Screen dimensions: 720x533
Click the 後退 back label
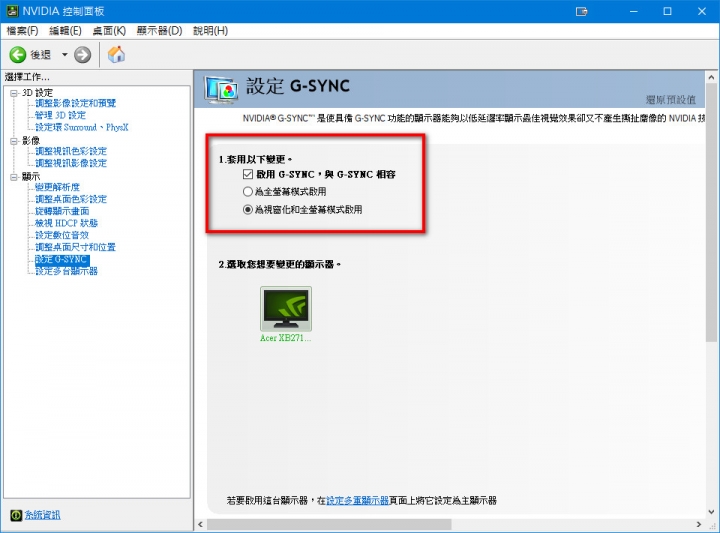point(40,55)
